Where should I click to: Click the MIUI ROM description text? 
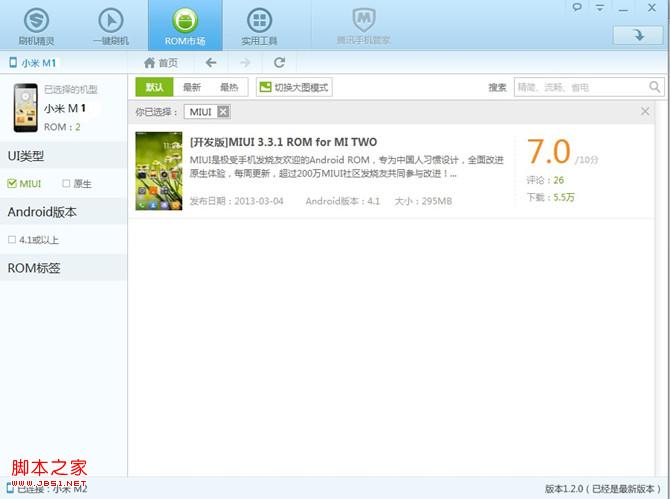[x=347, y=166]
